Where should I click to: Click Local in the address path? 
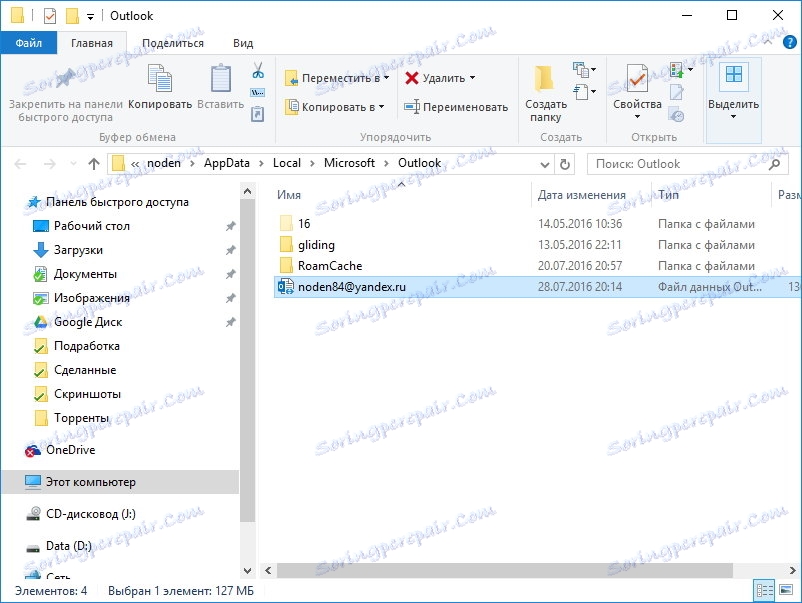coord(286,163)
